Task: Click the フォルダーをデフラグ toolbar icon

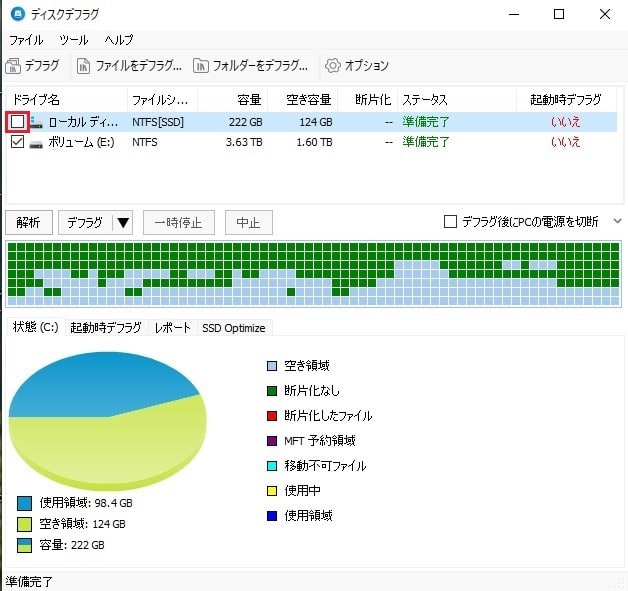Action: click(x=201, y=66)
